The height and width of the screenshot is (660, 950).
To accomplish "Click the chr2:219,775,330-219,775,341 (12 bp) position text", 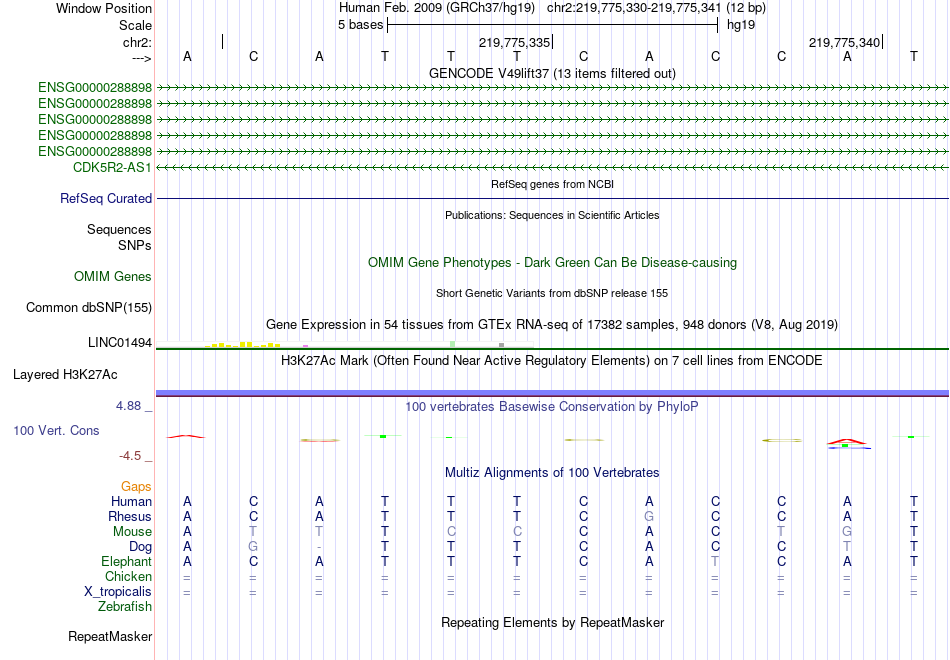I will pyautogui.click(x=656, y=8).
